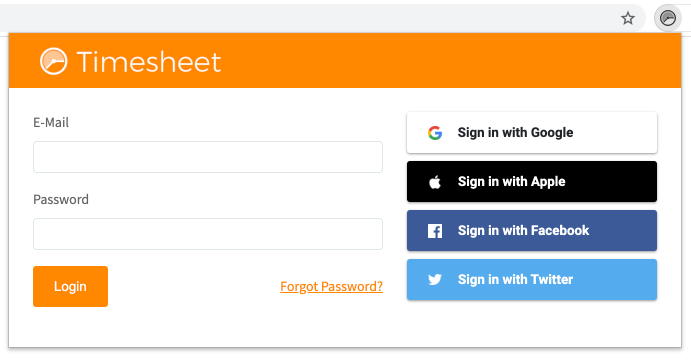This screenshot has height=362, width=691.
Task: Open the Forgot Password? link
Action: 331,287
